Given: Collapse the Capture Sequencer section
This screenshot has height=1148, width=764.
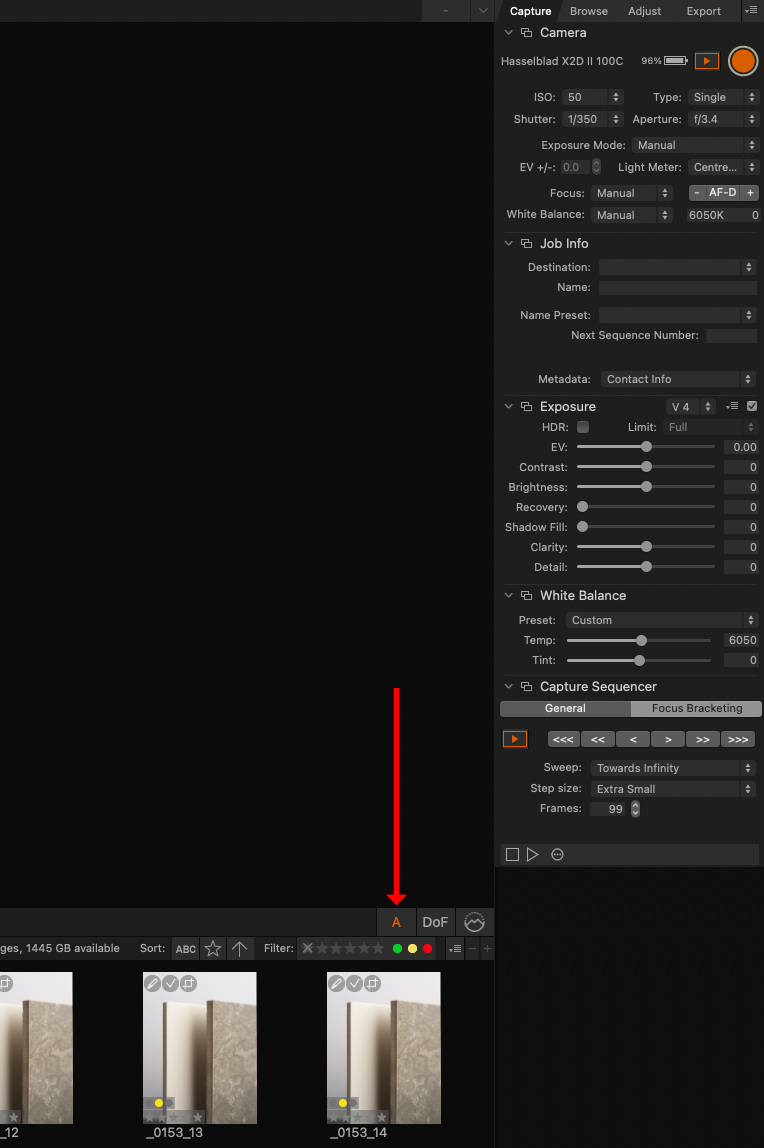Looking at the screenshot, I should [x=509, y=687].
